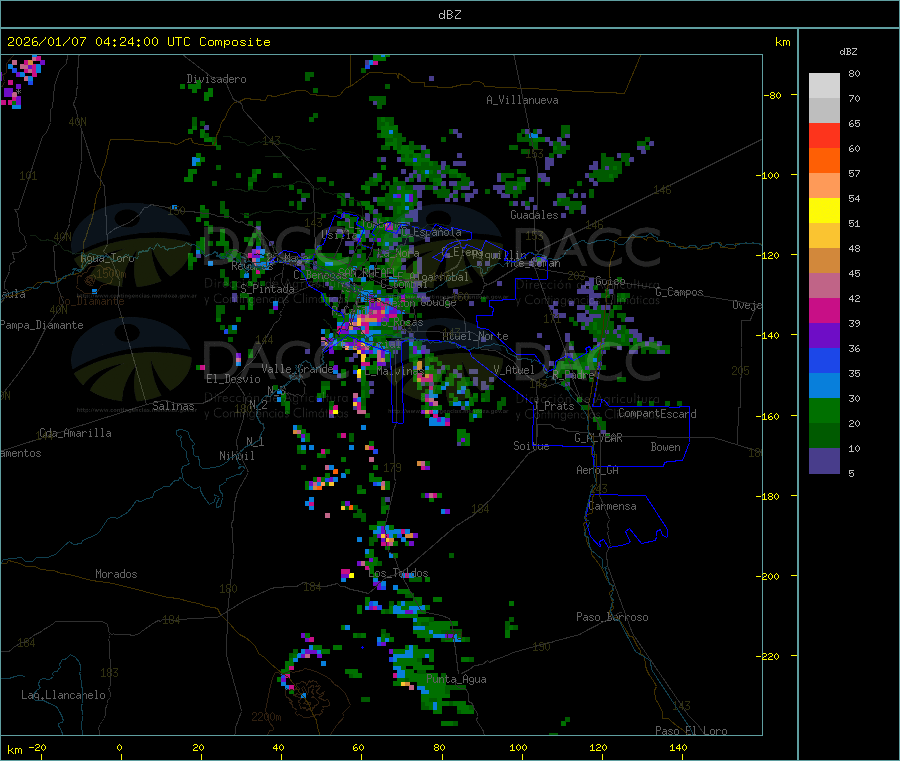This screenshot has width=900, height=761.
Task: Click the Carmensa map label
Action: (x=612, y=506)
